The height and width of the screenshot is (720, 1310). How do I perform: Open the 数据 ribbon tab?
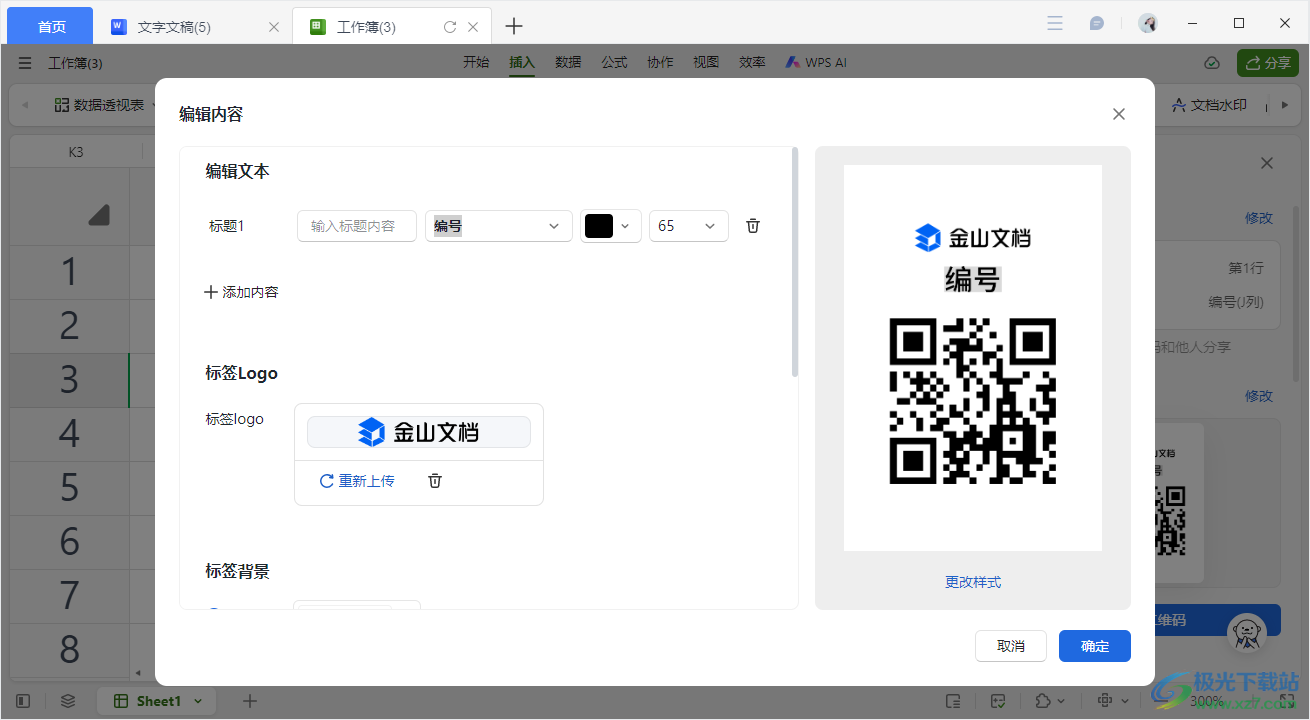click(568, 62)
